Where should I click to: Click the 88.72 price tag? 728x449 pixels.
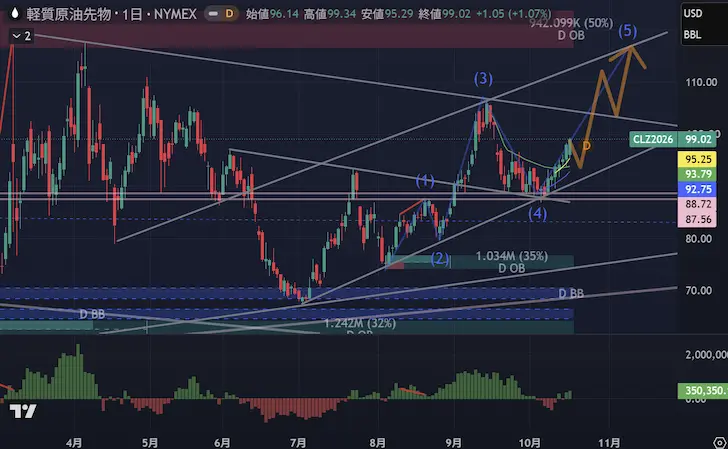click(x=698, y=204)
